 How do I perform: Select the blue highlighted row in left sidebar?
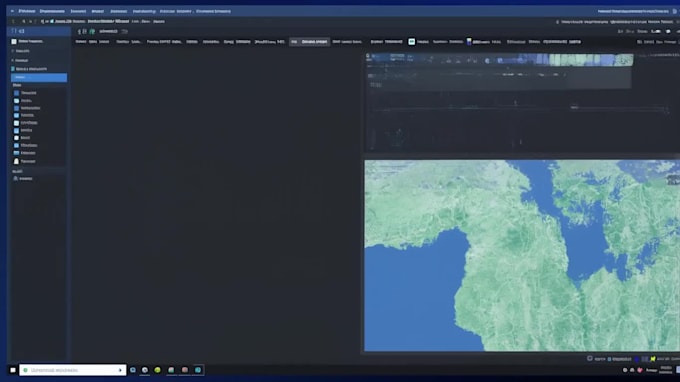39,77
